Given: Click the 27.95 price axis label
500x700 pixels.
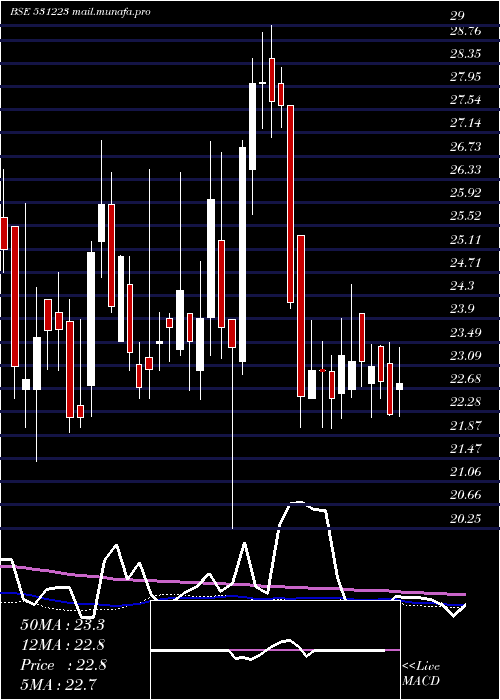Looking at the screenshot, I should point(466,77).
